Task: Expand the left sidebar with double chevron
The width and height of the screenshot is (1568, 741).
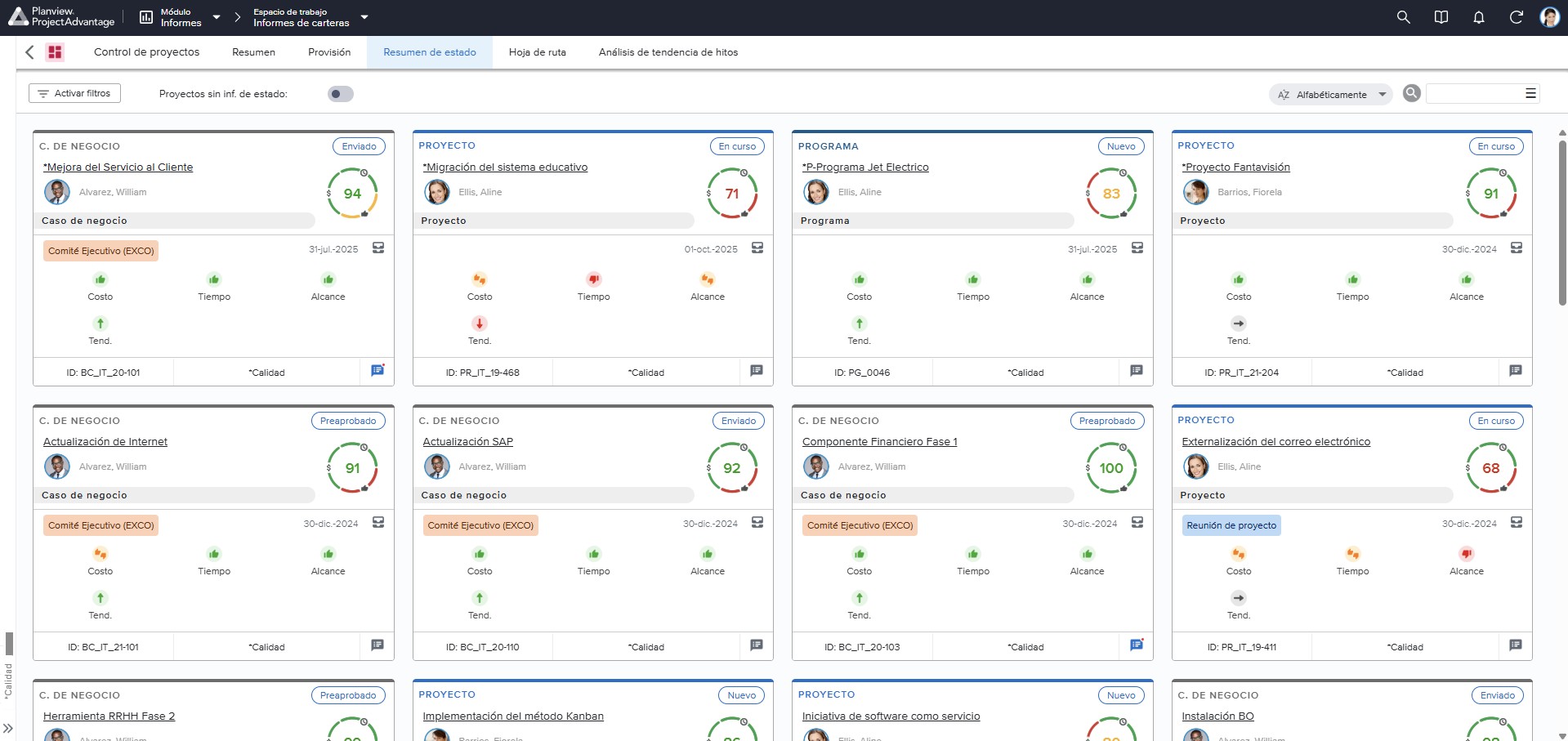Action: (x=7, y=728)
